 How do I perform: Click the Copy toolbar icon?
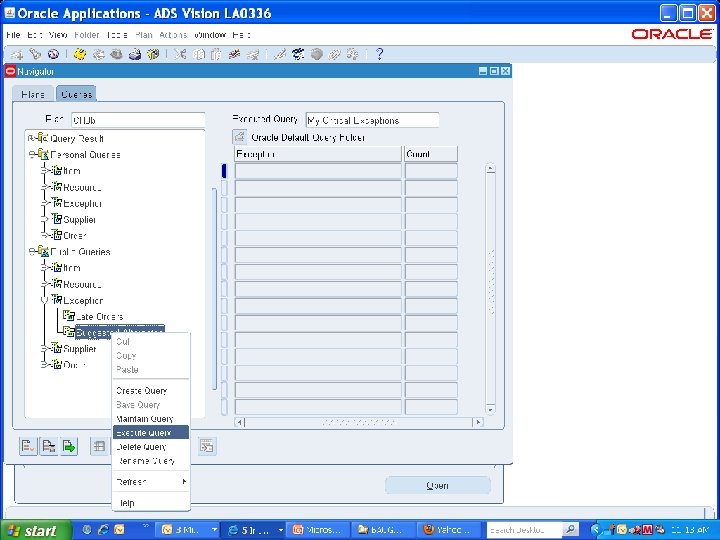pyautogui.click(x=198, y=54)
